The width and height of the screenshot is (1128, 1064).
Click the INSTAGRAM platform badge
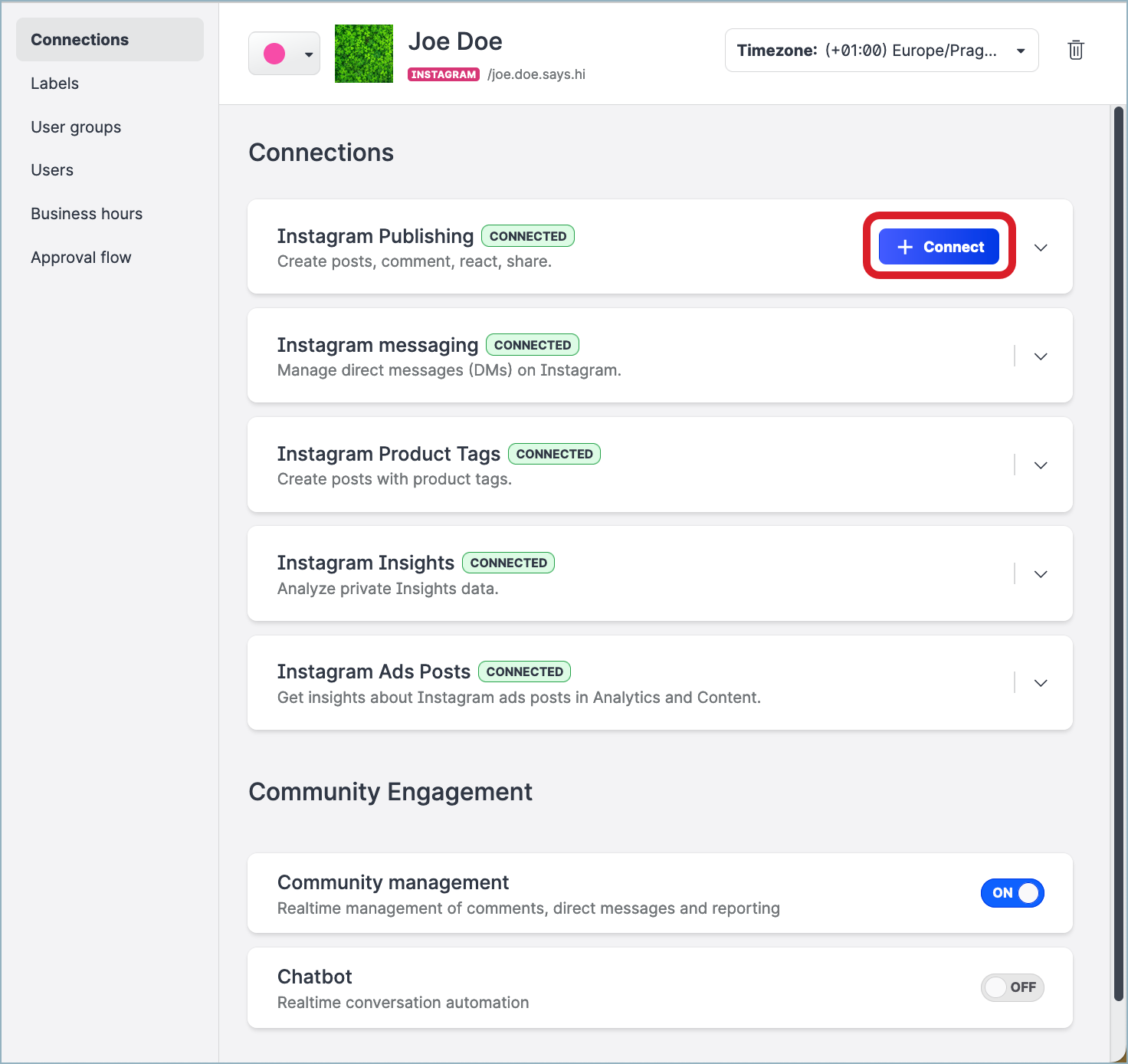[444, 74]
